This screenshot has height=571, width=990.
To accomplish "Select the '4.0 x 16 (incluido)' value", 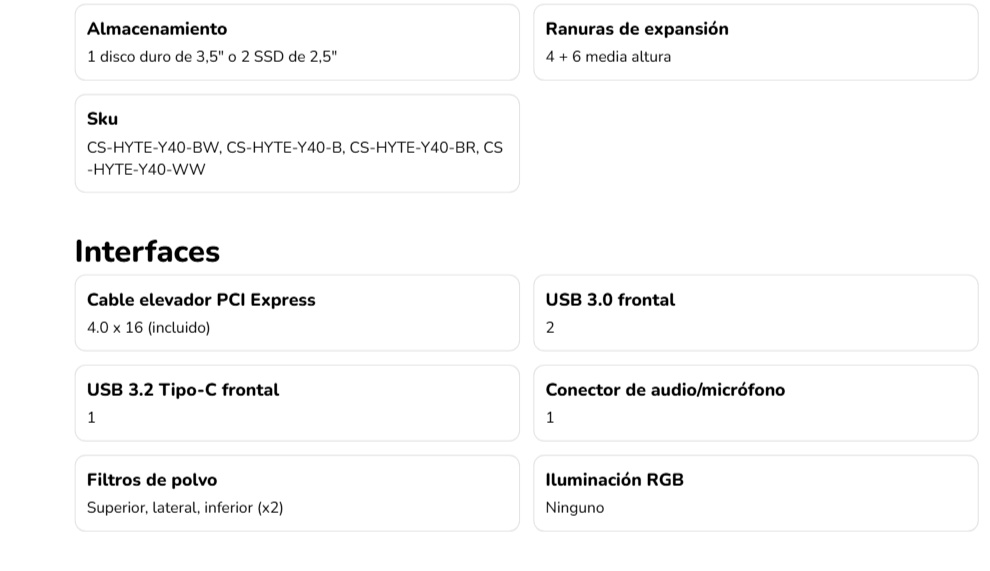I will pos(149,328).
